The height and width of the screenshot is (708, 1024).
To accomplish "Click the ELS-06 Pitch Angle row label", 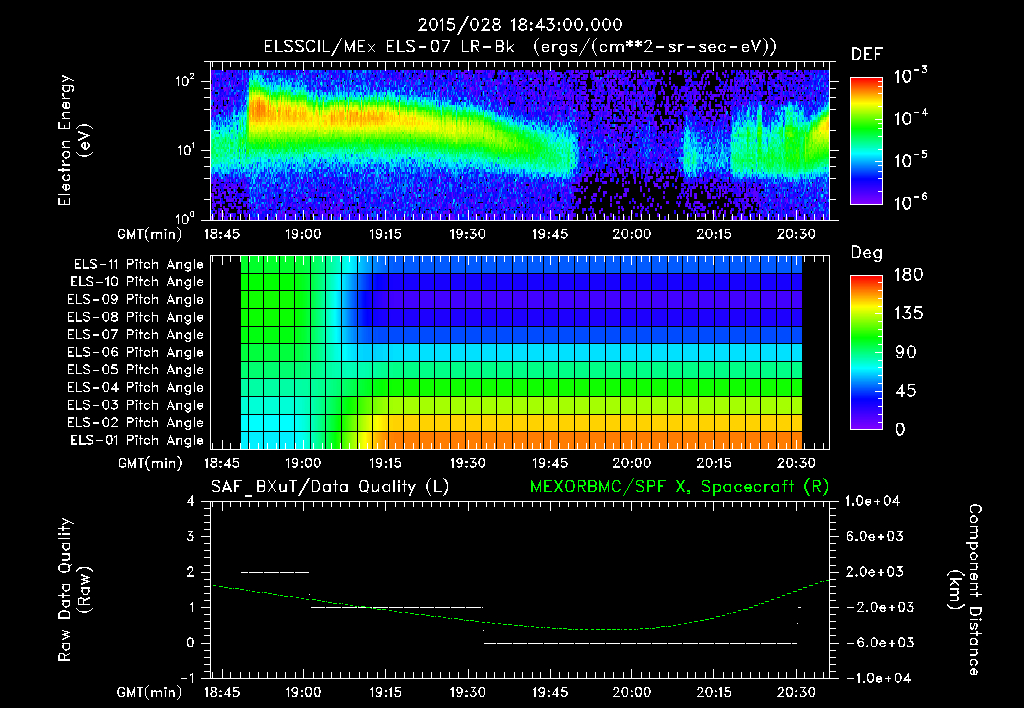I will tap(136, 352).
